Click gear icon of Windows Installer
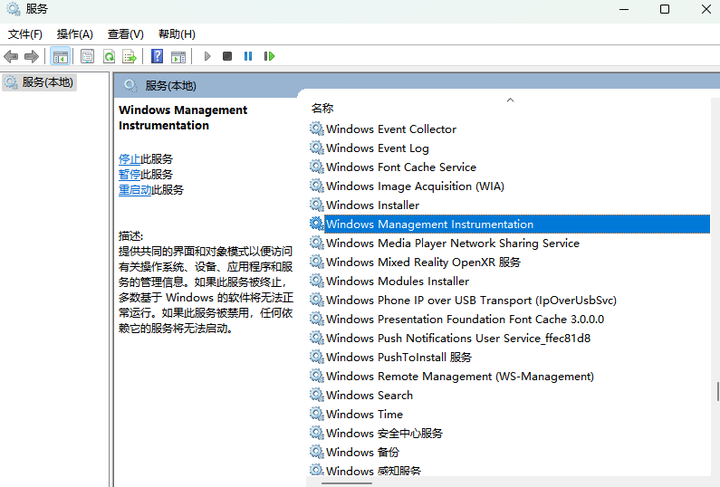Image resolution: width=720 pixels, height=487 pixels. [x=316, y=204]
